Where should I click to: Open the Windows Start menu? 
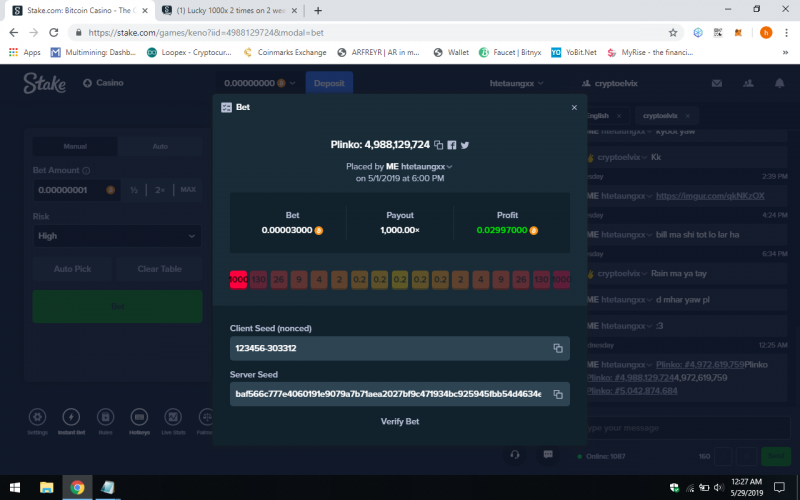[x=15, y=487]
